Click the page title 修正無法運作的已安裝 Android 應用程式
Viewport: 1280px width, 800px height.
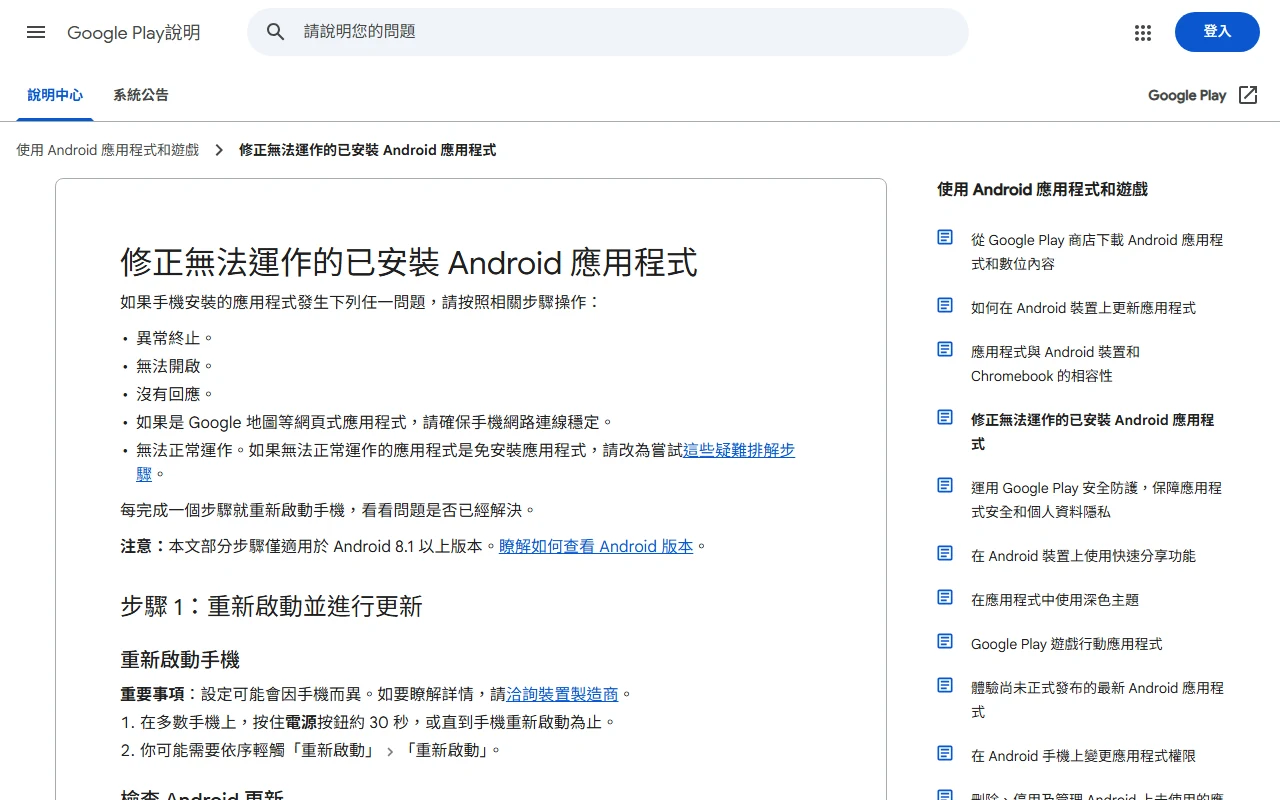(409, 262)
